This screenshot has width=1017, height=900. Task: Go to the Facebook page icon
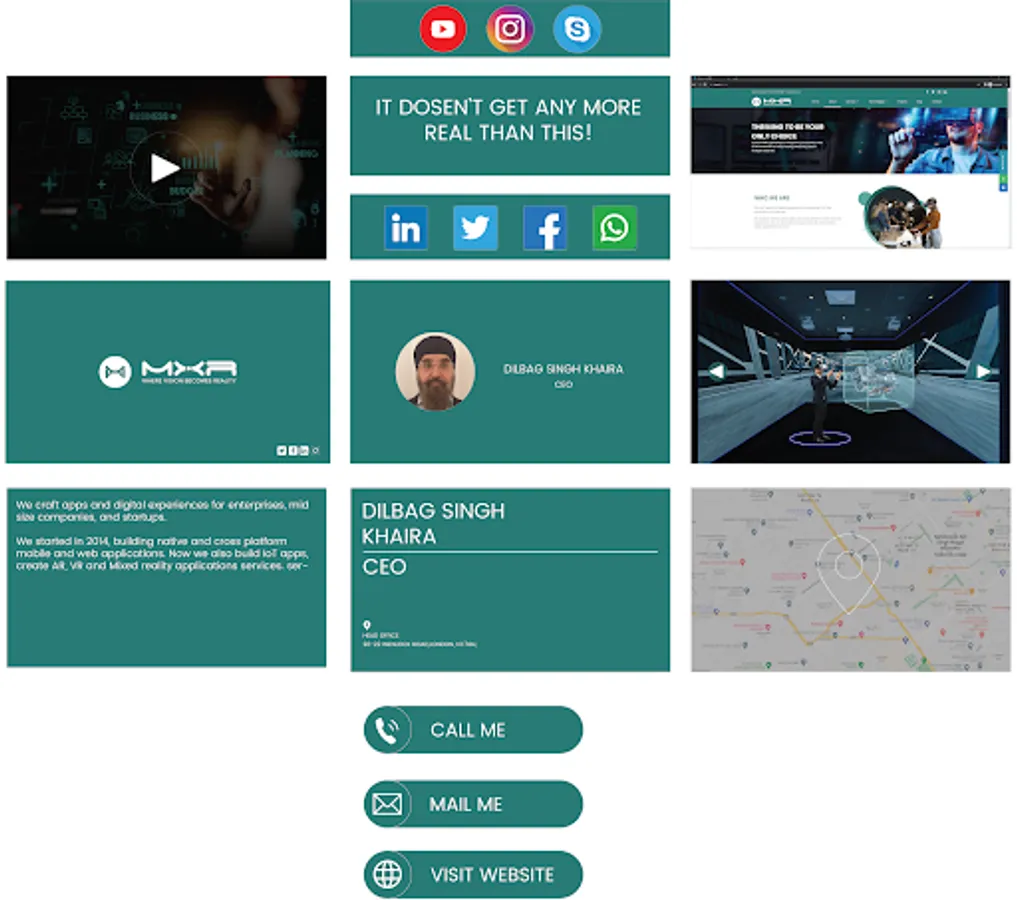coord(545,228)
